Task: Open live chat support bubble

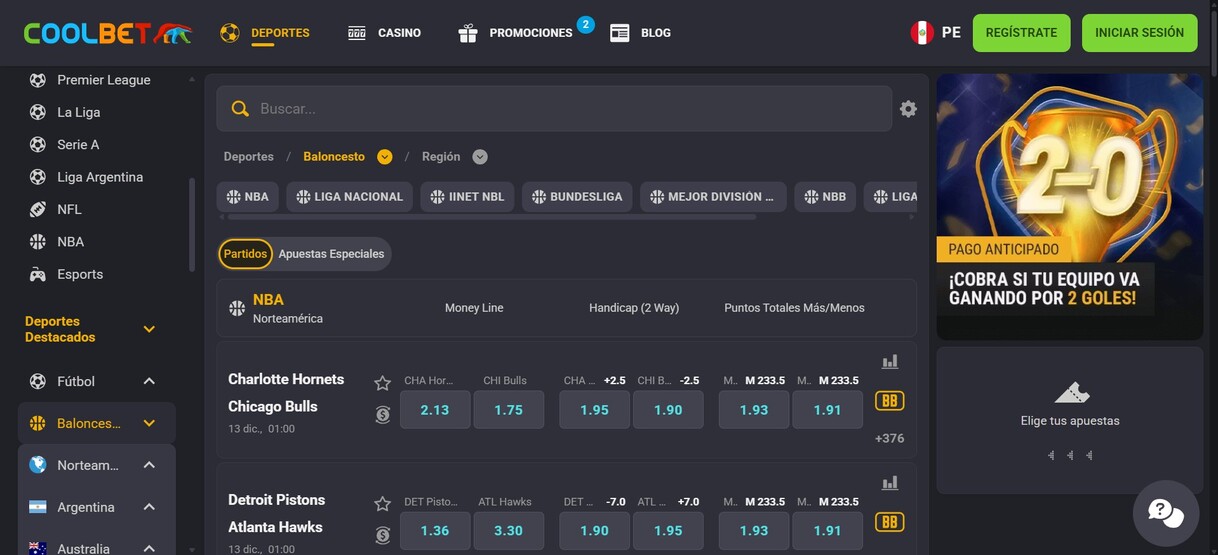Action: [x=1166, y=513]
